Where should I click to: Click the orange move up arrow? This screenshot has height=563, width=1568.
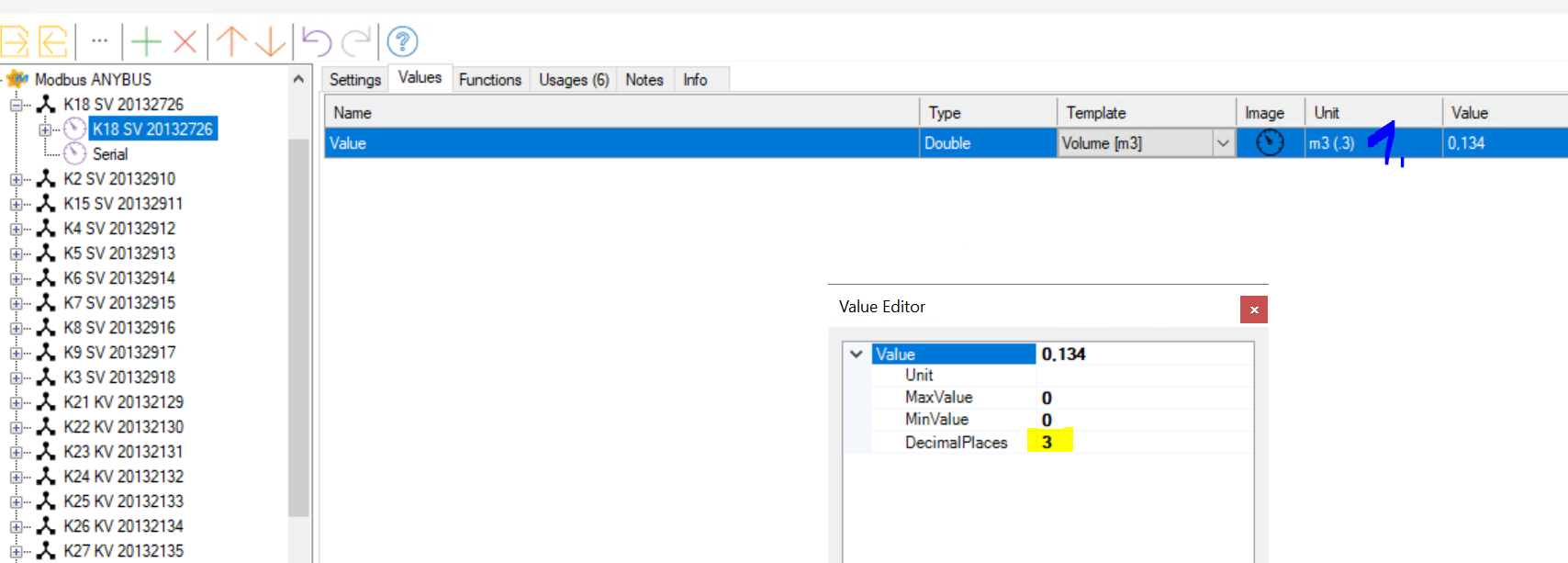[x=232, y=41]
